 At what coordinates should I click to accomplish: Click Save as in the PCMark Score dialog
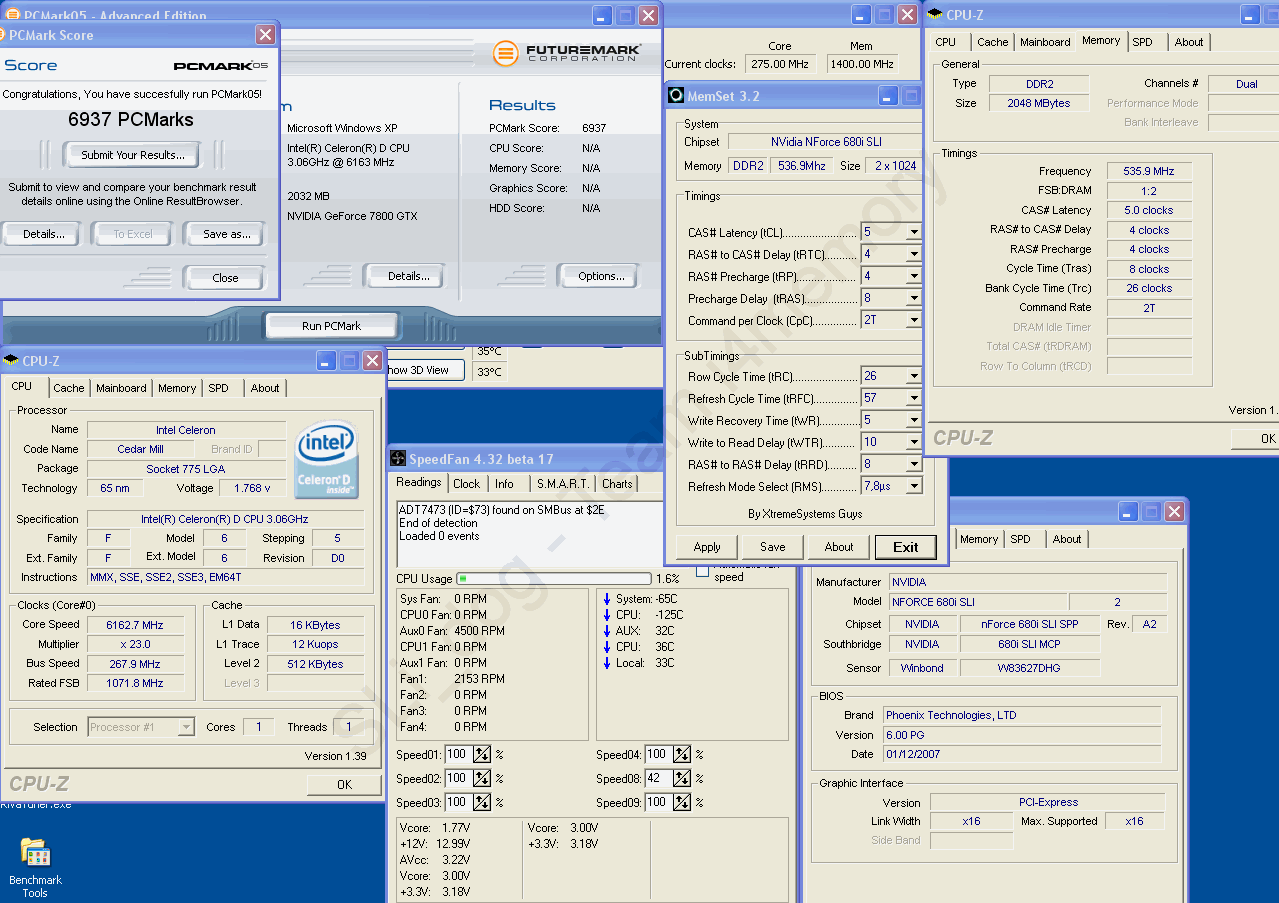click(226, 234)
